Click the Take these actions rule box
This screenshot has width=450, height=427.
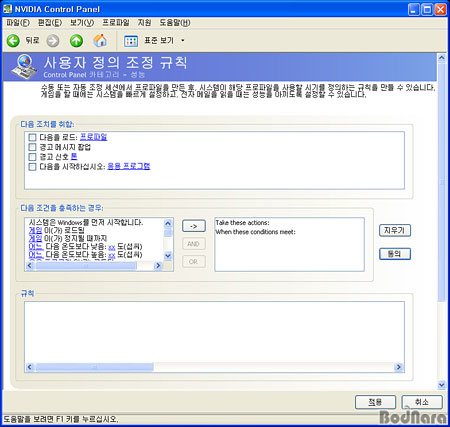click(x=289, y=244)
